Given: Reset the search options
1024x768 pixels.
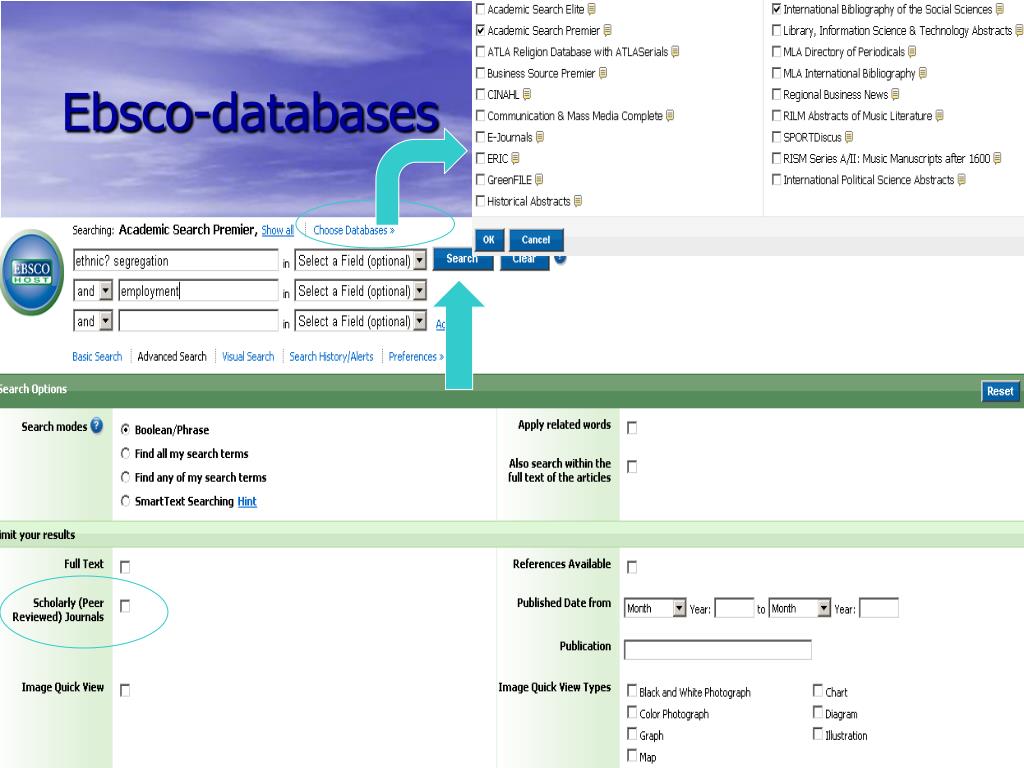Looking at the screenshot, I should click(1000, 391).
